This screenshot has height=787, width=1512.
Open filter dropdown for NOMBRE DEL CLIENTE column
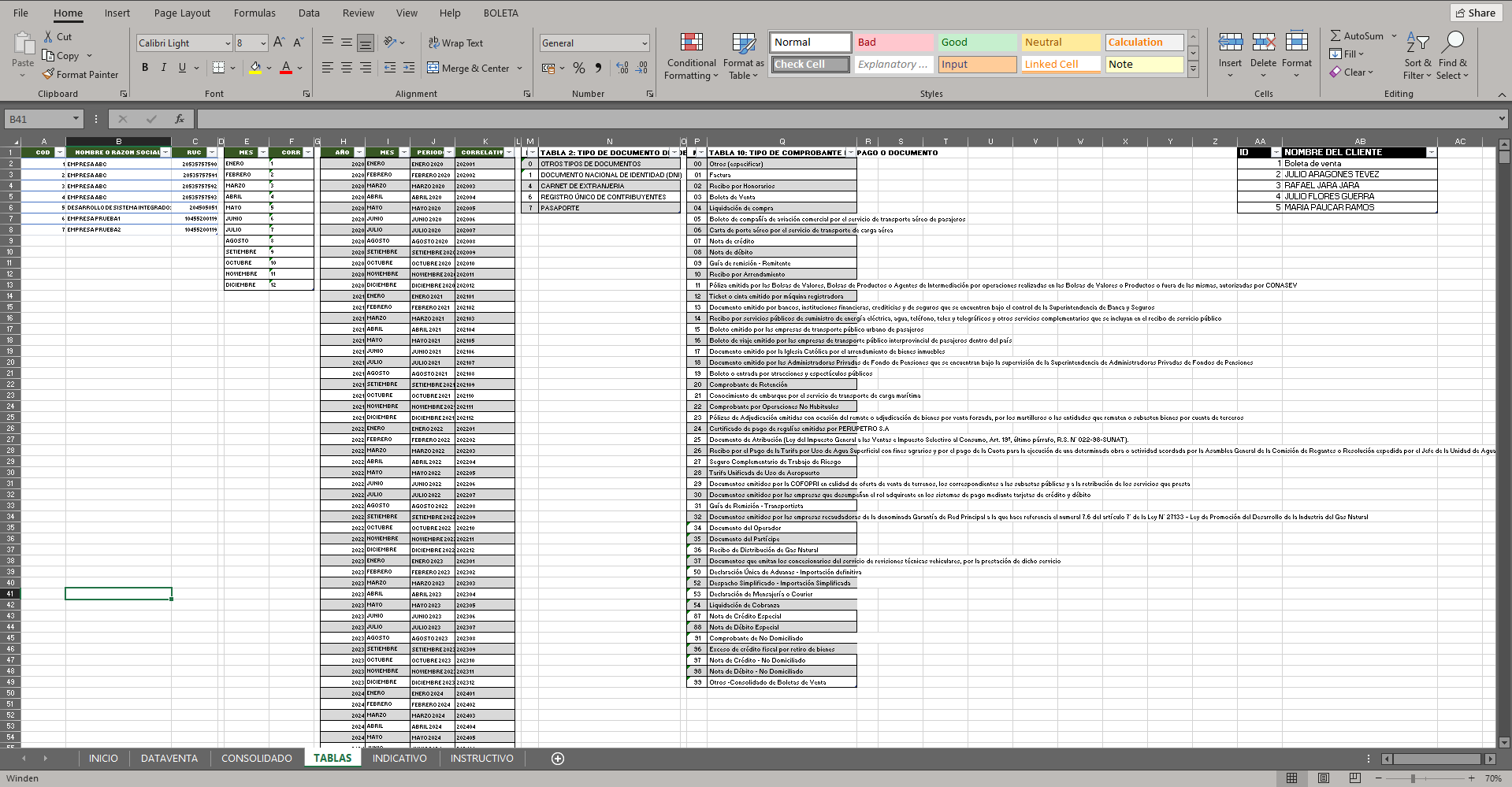coord(1431,153)
